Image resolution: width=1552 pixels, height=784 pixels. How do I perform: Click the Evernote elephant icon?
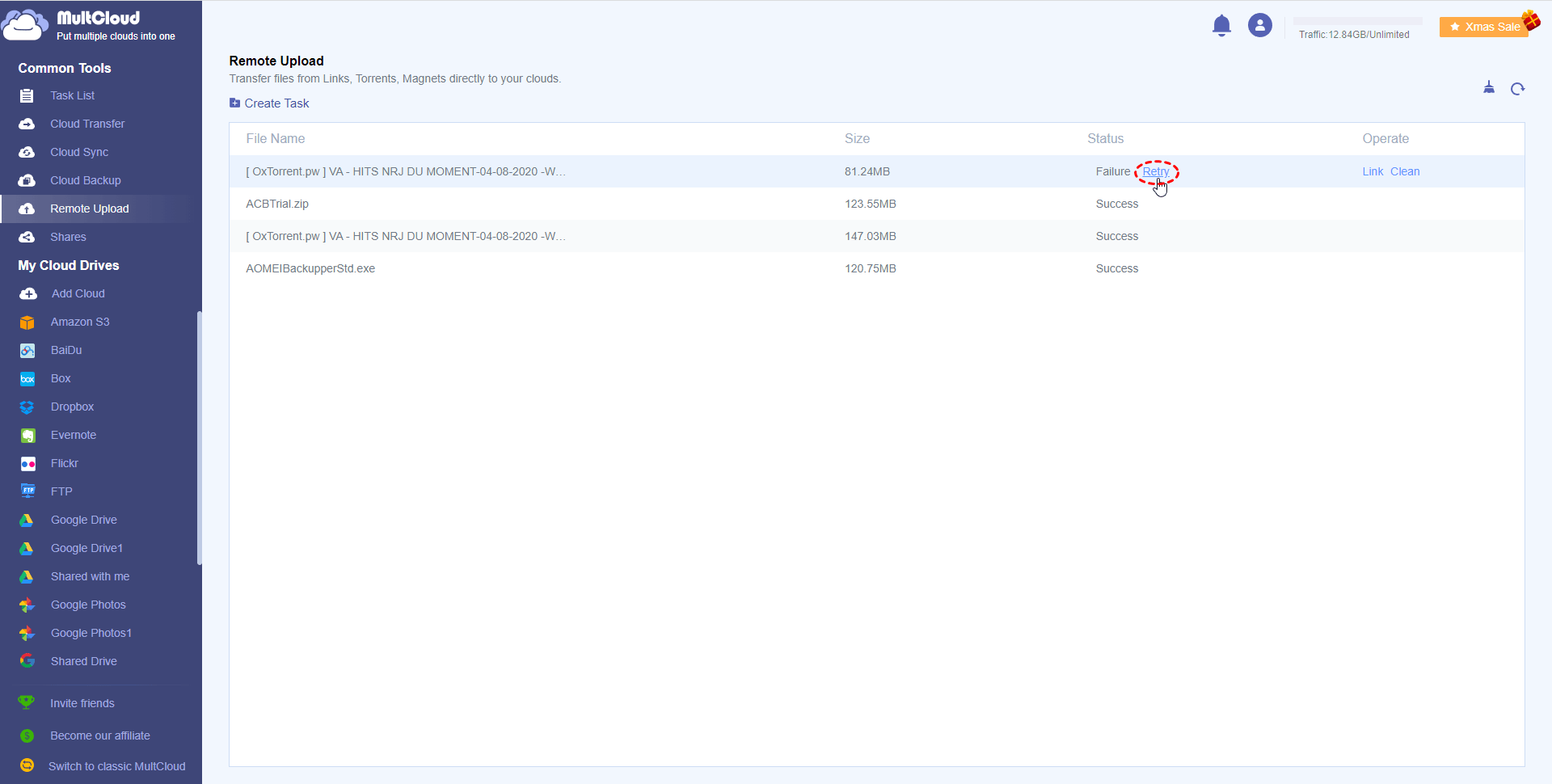coord(28,436)
